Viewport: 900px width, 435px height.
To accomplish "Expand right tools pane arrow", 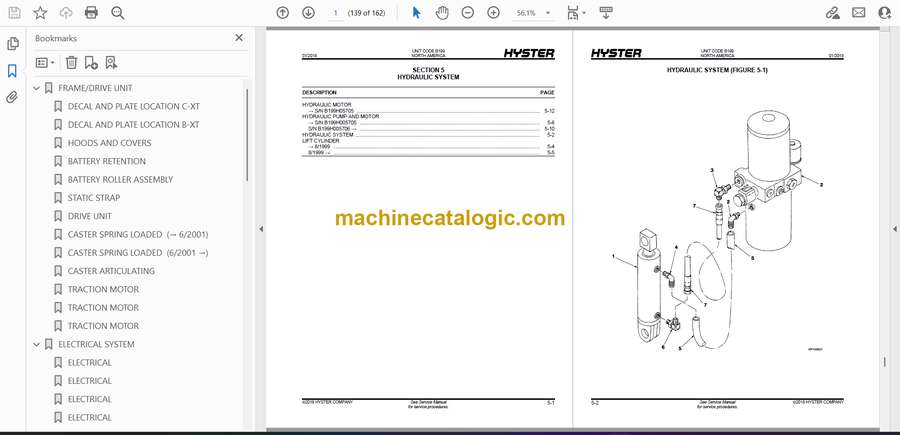I will coord(894,229).
